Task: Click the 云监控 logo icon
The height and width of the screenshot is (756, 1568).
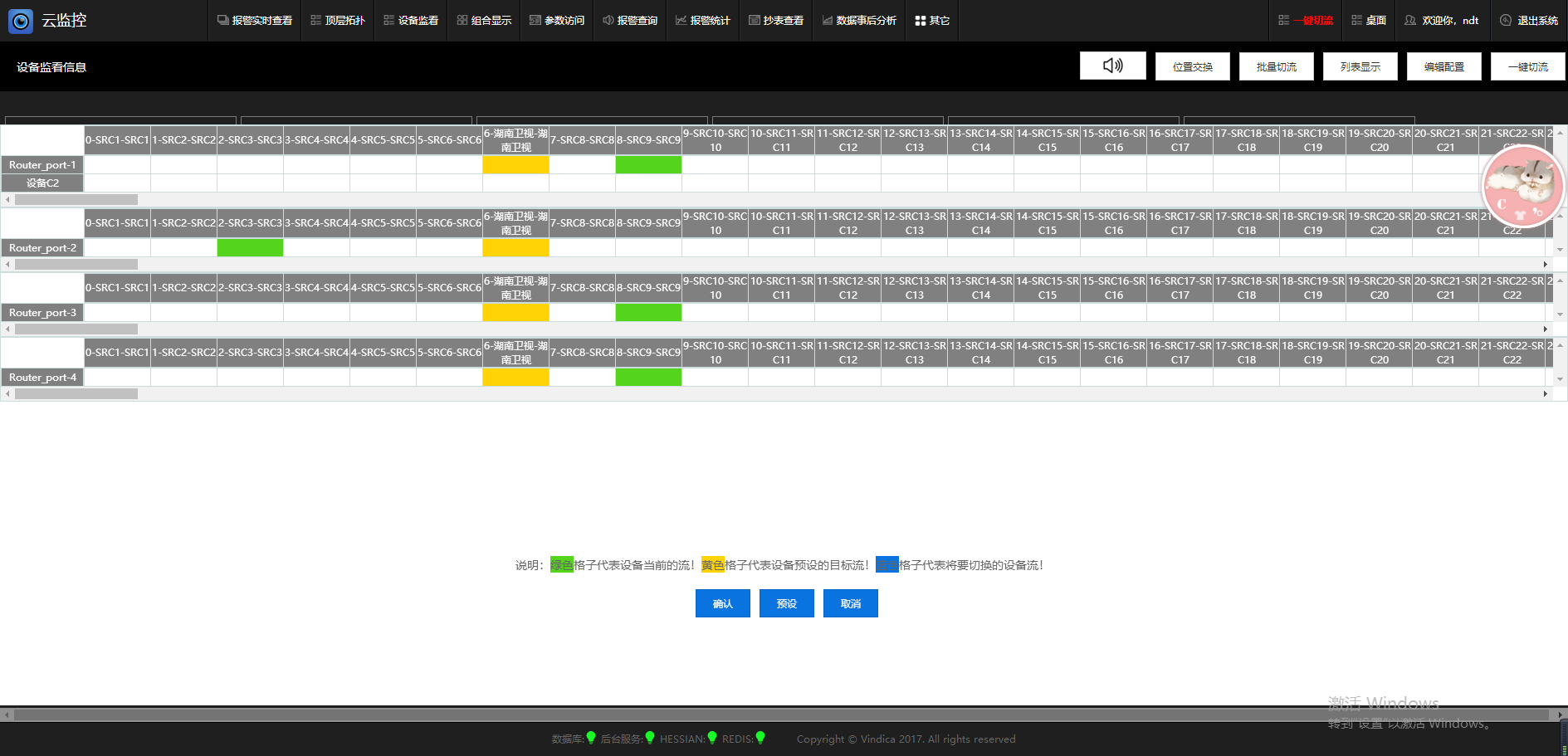Action: click(x=21, y=21)
